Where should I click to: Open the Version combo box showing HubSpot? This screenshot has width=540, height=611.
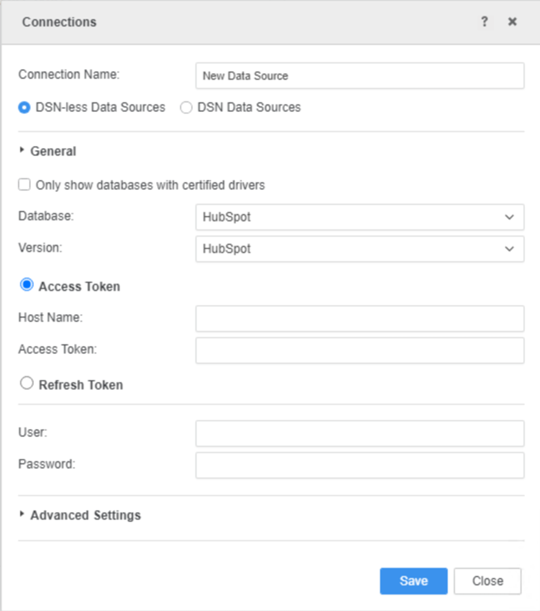(360, 249)
